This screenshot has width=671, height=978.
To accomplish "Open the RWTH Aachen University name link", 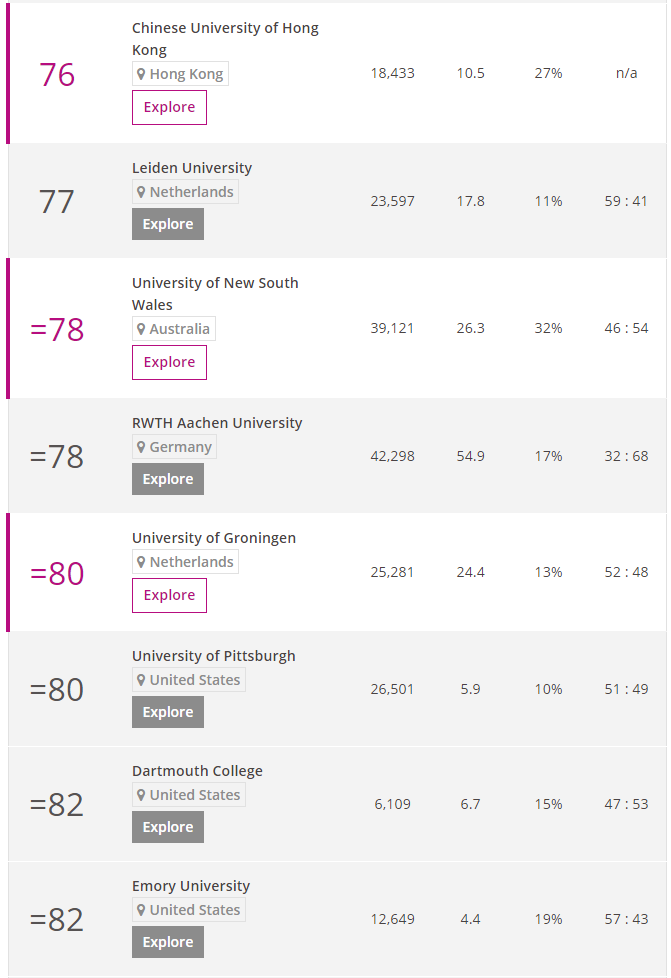I will (217, 423).
